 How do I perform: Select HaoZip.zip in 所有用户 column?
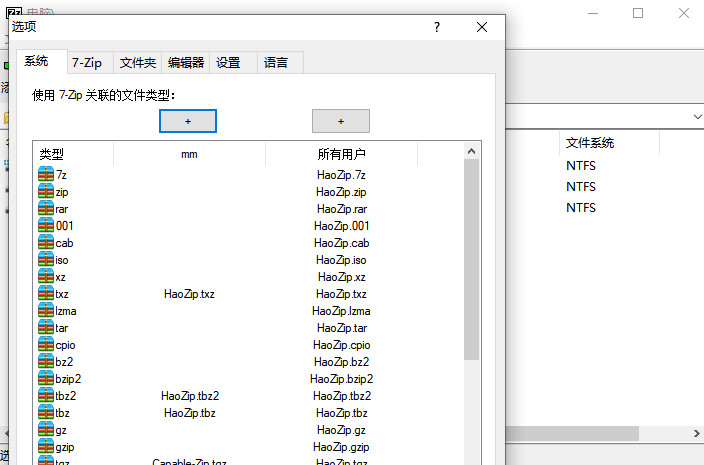click(341, 192)
